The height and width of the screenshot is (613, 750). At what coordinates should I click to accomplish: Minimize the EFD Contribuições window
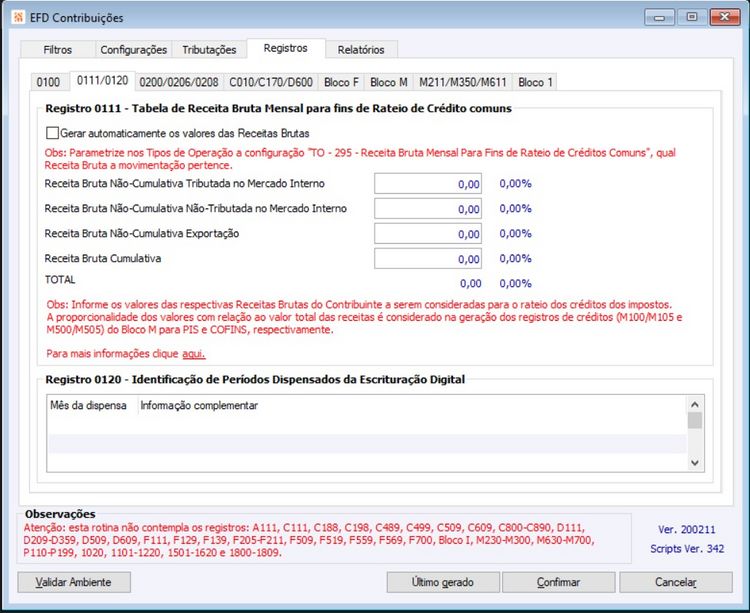(x=660, y=18)
